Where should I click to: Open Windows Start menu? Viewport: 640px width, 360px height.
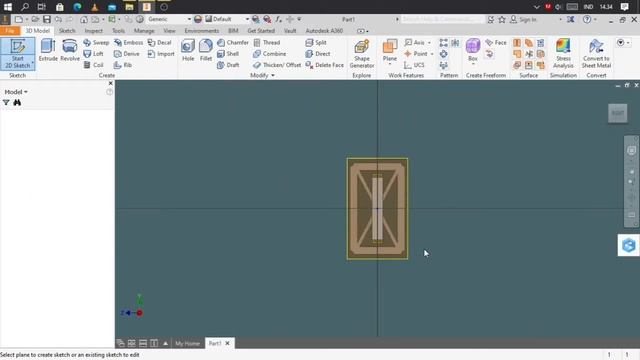[x=8, y=7]
